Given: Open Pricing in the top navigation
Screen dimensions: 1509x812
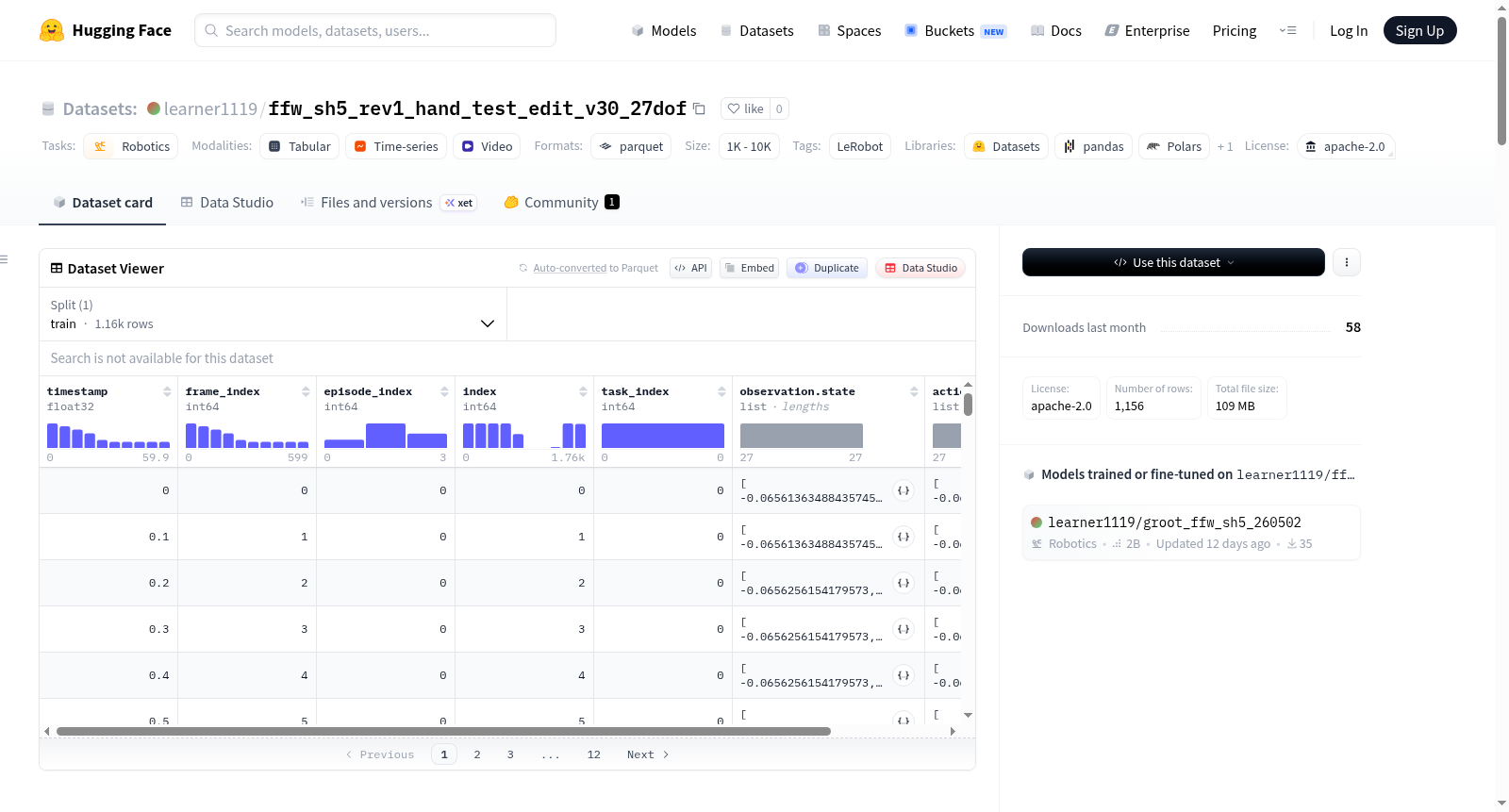Looking at the screenshot, I should coord(1235,30).
